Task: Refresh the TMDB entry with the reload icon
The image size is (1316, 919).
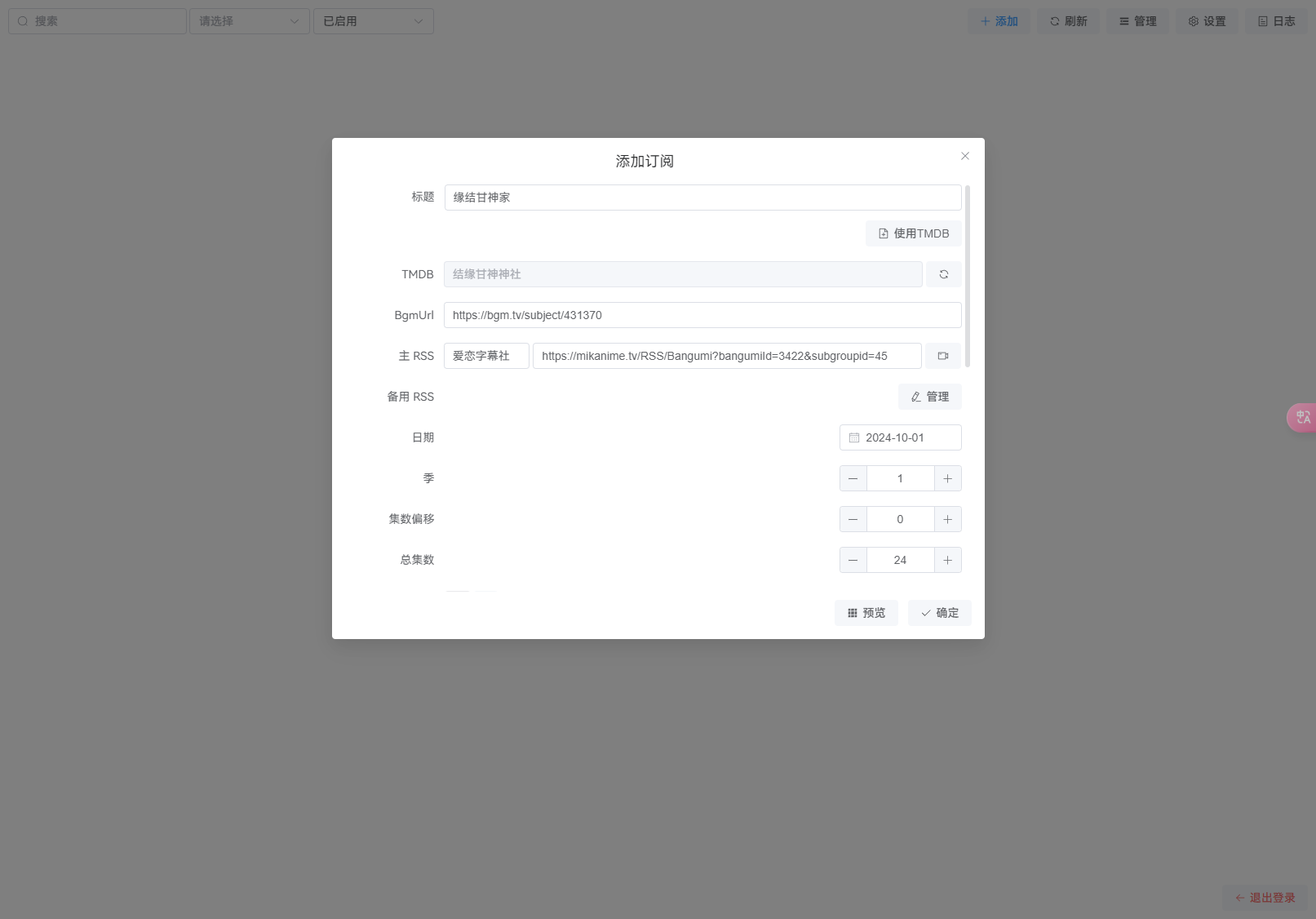Action: pyautogui.click(x=944, y=274)
